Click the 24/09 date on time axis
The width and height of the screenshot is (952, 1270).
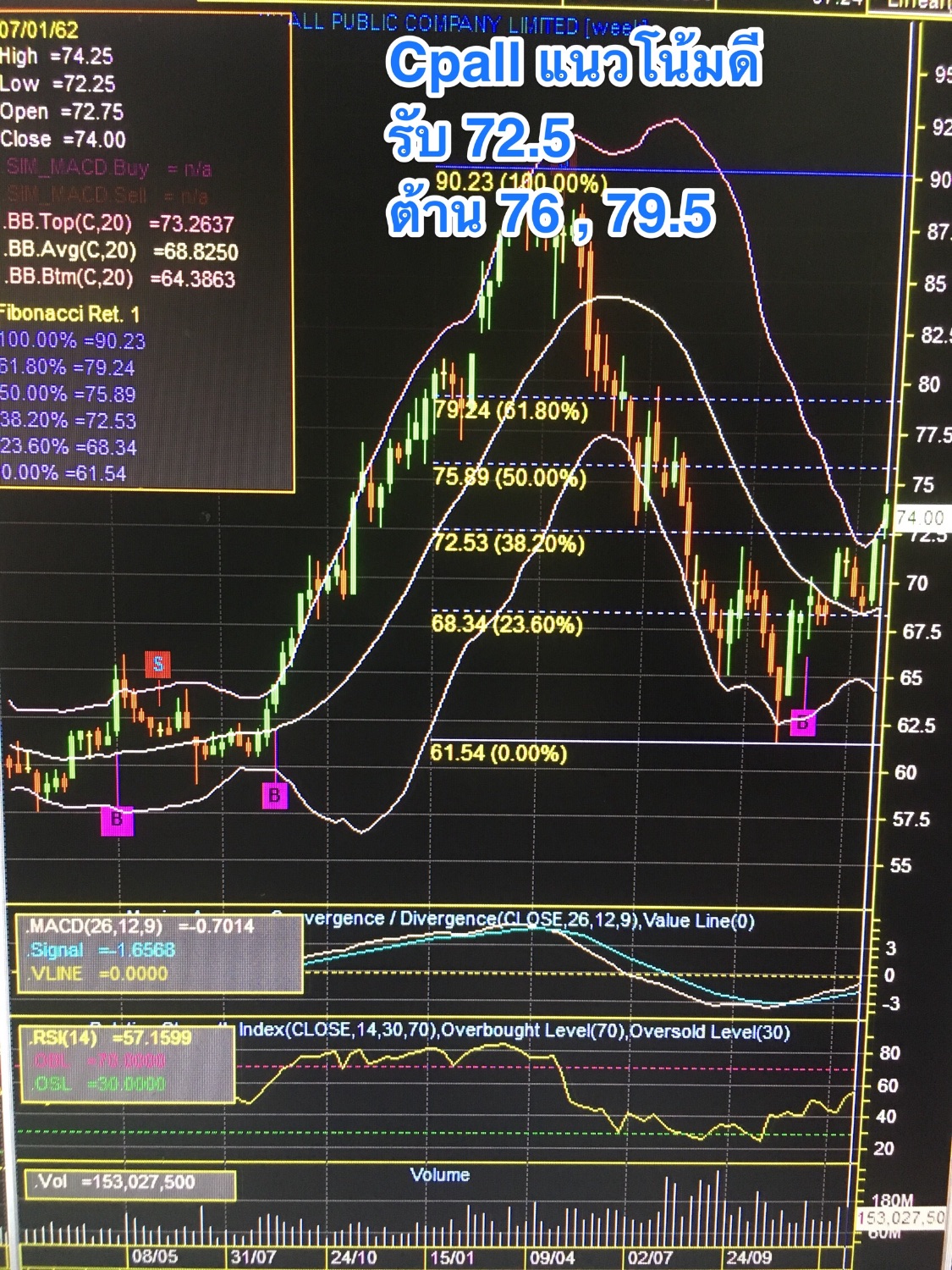pyautogui.click(x=749, y=1256)
